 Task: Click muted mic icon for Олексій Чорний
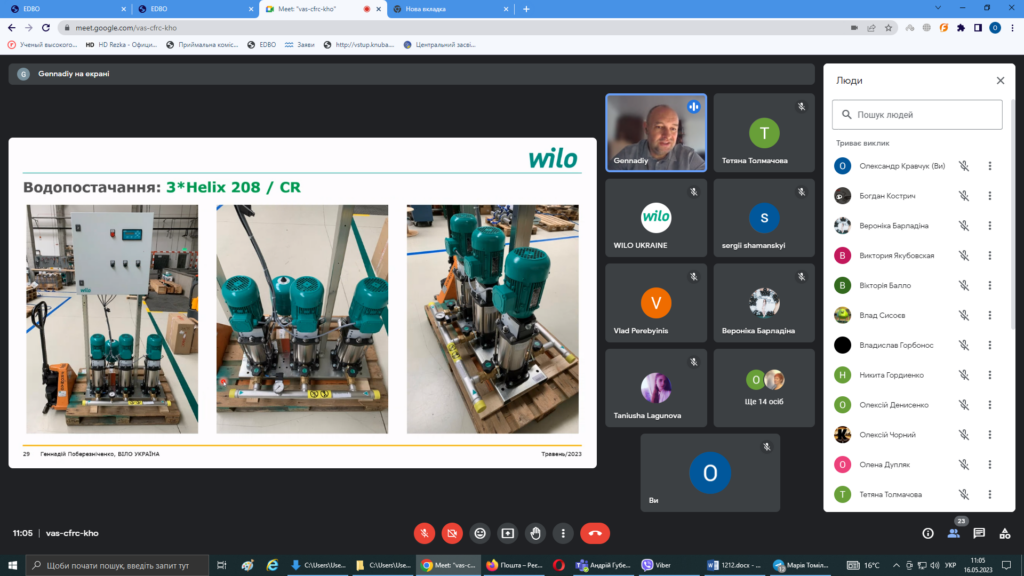pos(964,435)
